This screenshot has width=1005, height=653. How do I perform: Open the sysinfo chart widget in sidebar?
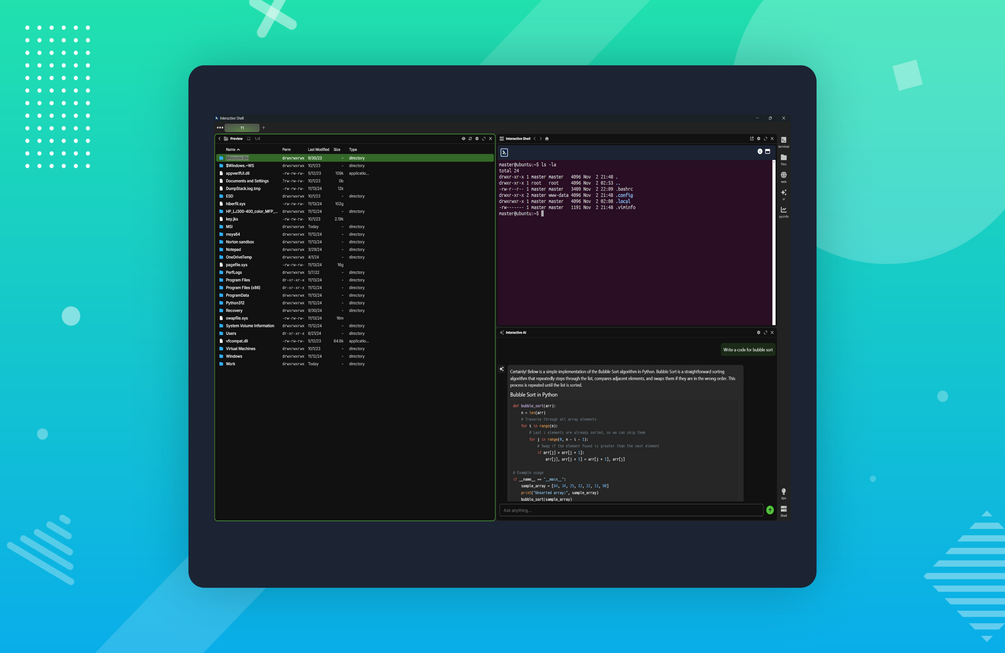pos(783,211)
